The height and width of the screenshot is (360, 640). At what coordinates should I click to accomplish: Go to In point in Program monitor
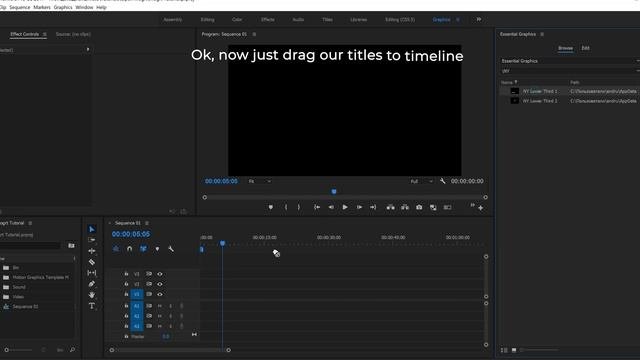(x=317, y=207)
